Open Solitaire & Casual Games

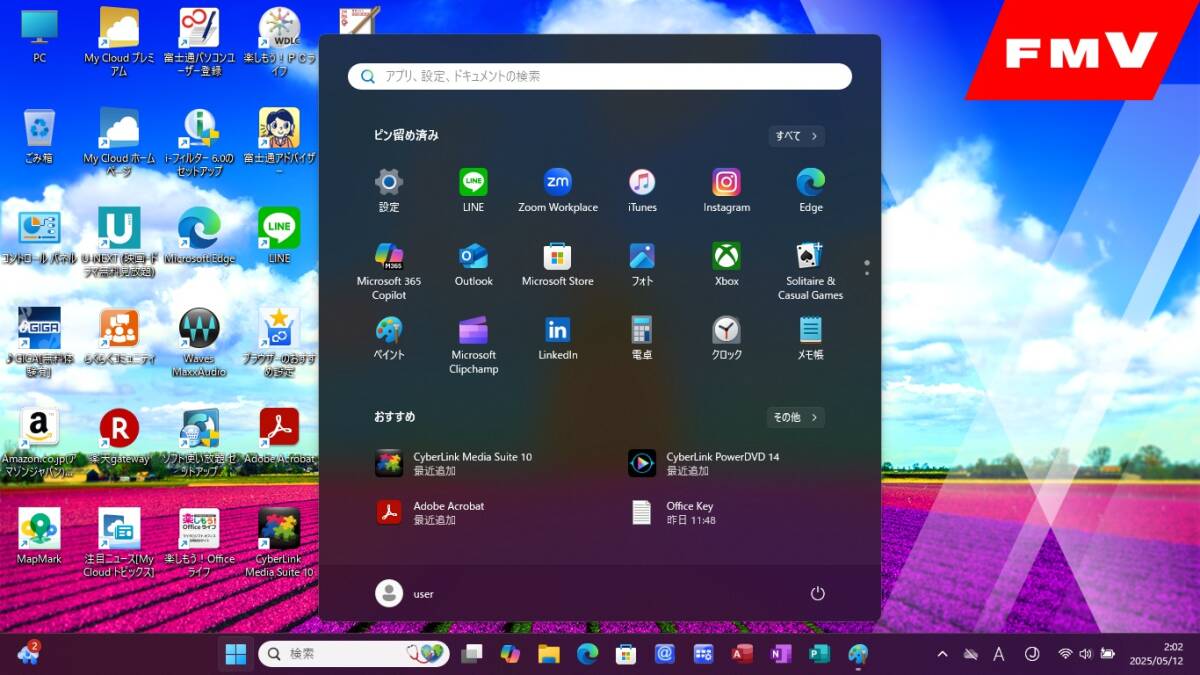pyautogui.click(x=811, y=270)
